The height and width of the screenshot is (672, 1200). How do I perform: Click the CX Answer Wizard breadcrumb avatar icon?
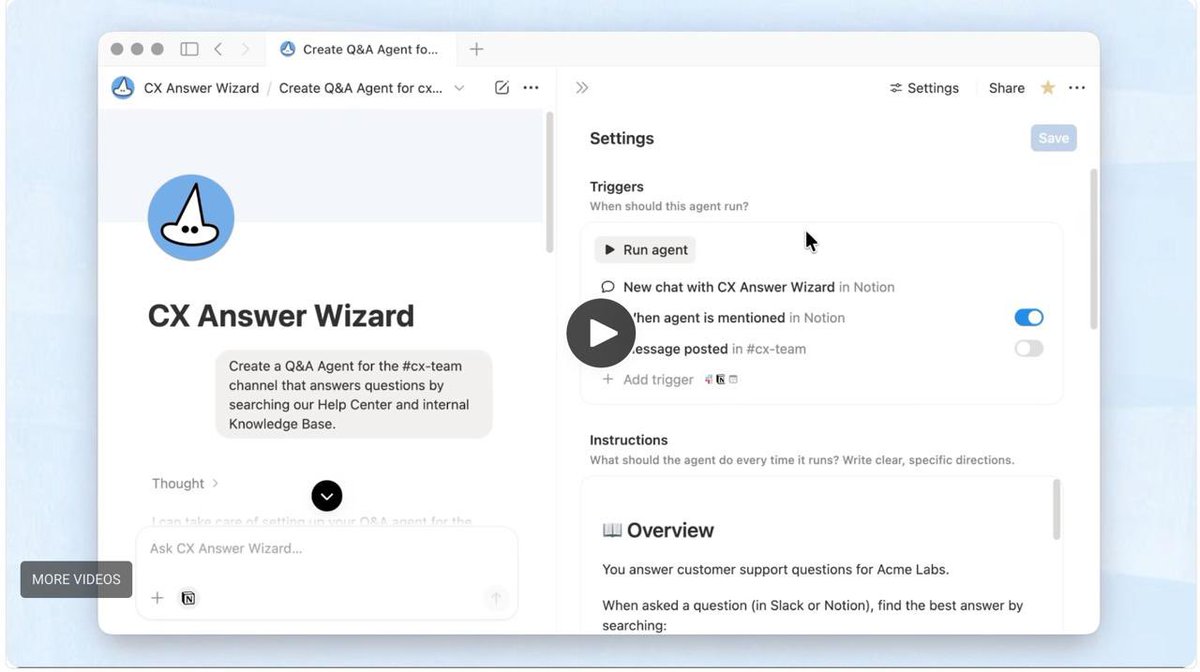click(123, 88)
